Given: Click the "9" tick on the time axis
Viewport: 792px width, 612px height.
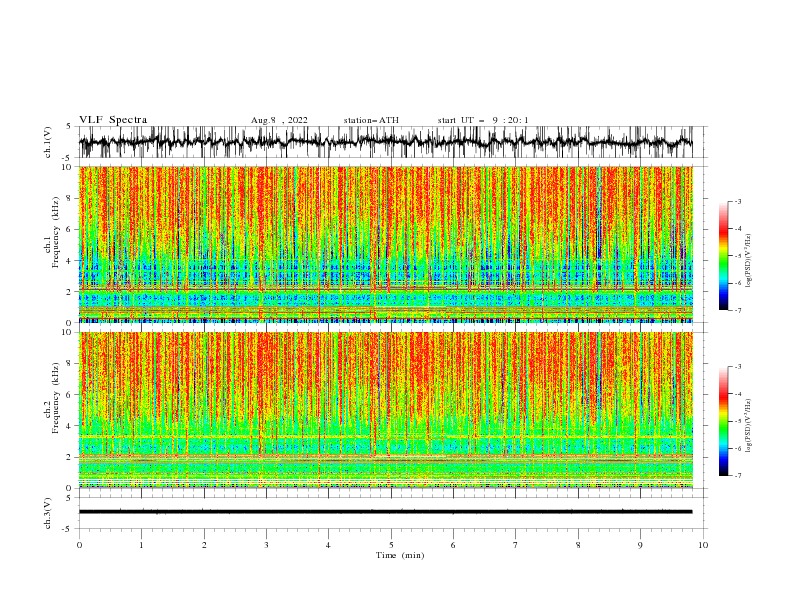Looking at the screenshot, I should point(640,545).
